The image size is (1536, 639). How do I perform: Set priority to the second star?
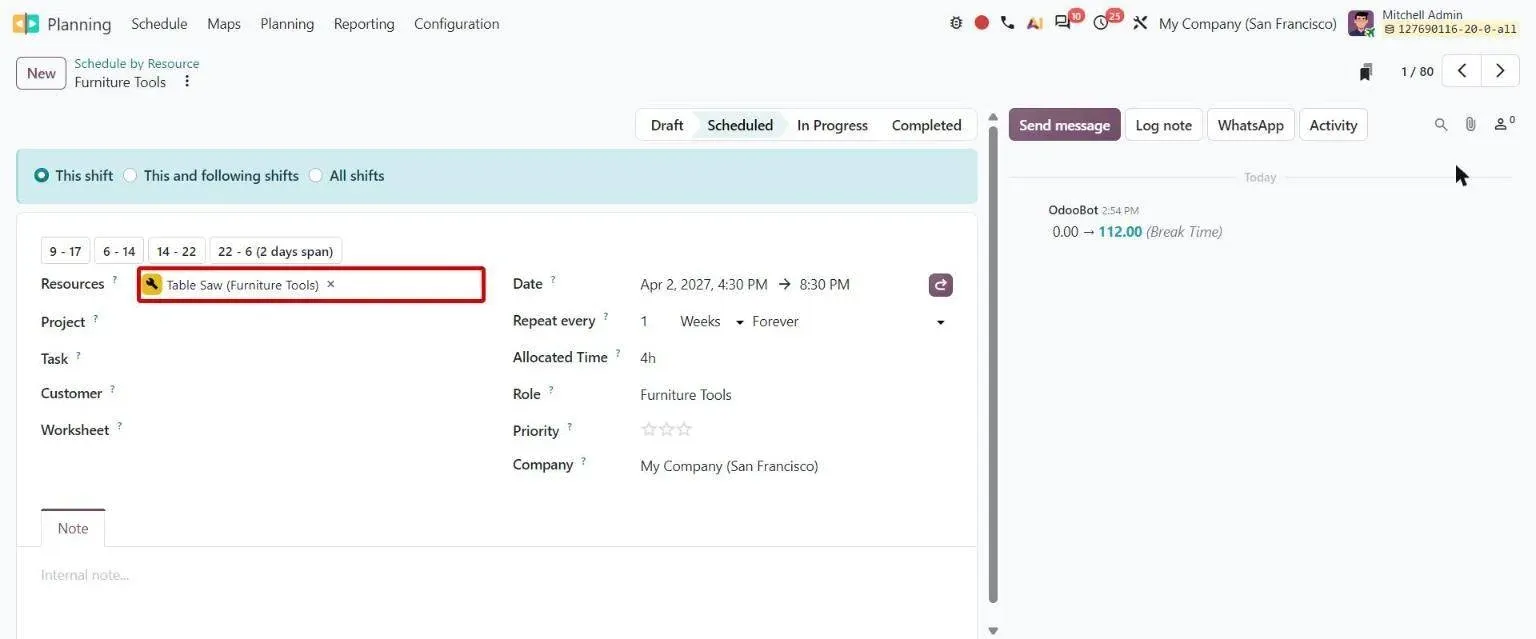pyautogui.click(x=667, y=430)
